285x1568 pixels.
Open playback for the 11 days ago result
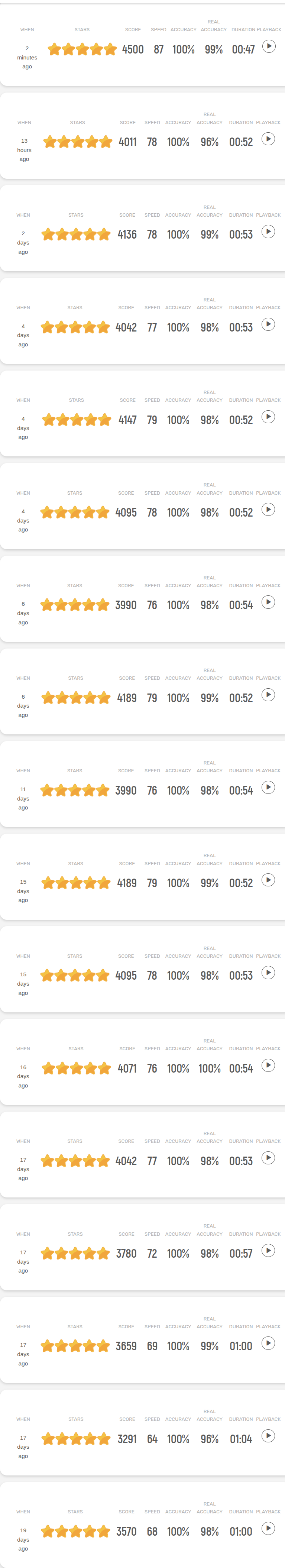point(268,787)
